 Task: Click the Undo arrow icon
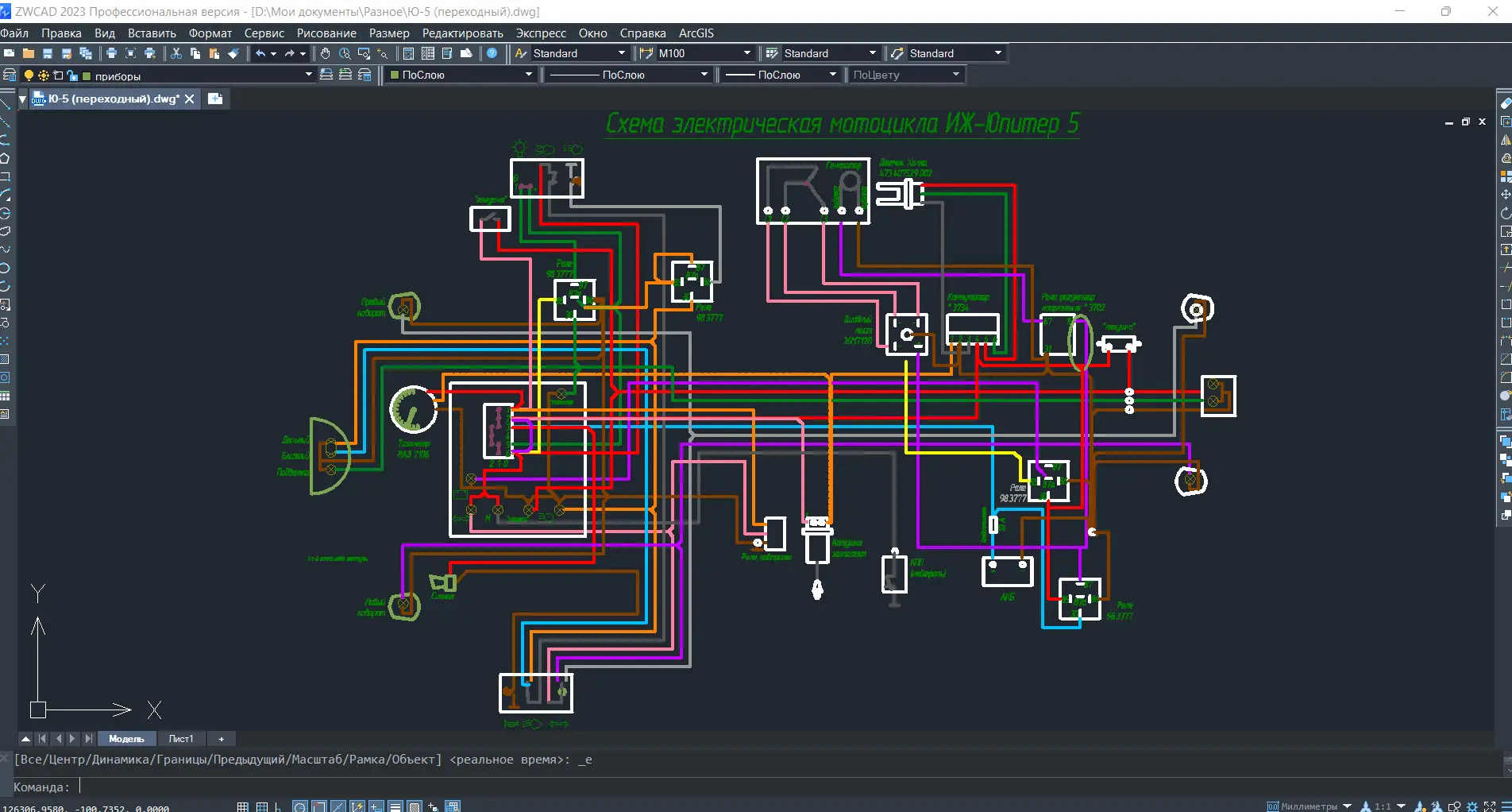(260, 53)
